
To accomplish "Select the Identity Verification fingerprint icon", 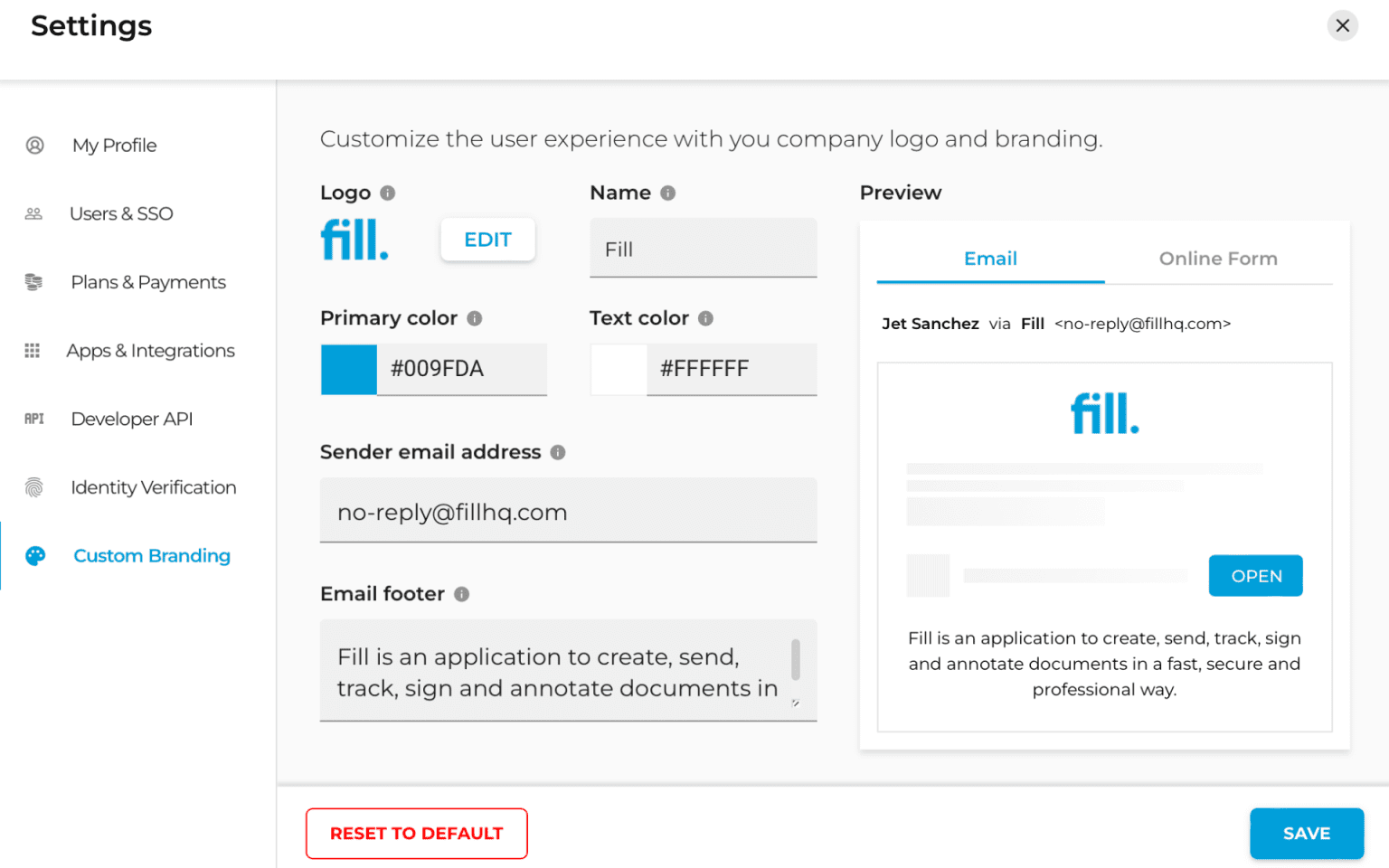I will (x=33, y=487).
